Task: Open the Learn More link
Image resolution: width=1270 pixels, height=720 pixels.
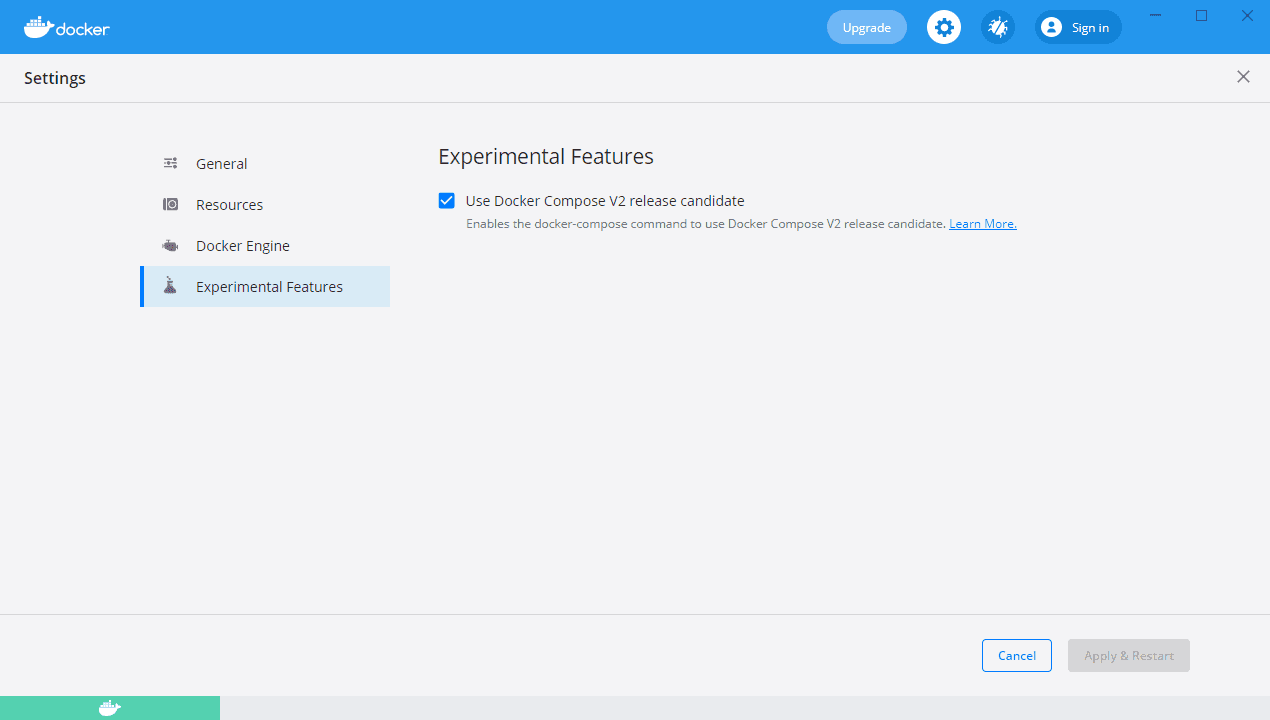Action: pyautogui.click(x=982, y=223)
